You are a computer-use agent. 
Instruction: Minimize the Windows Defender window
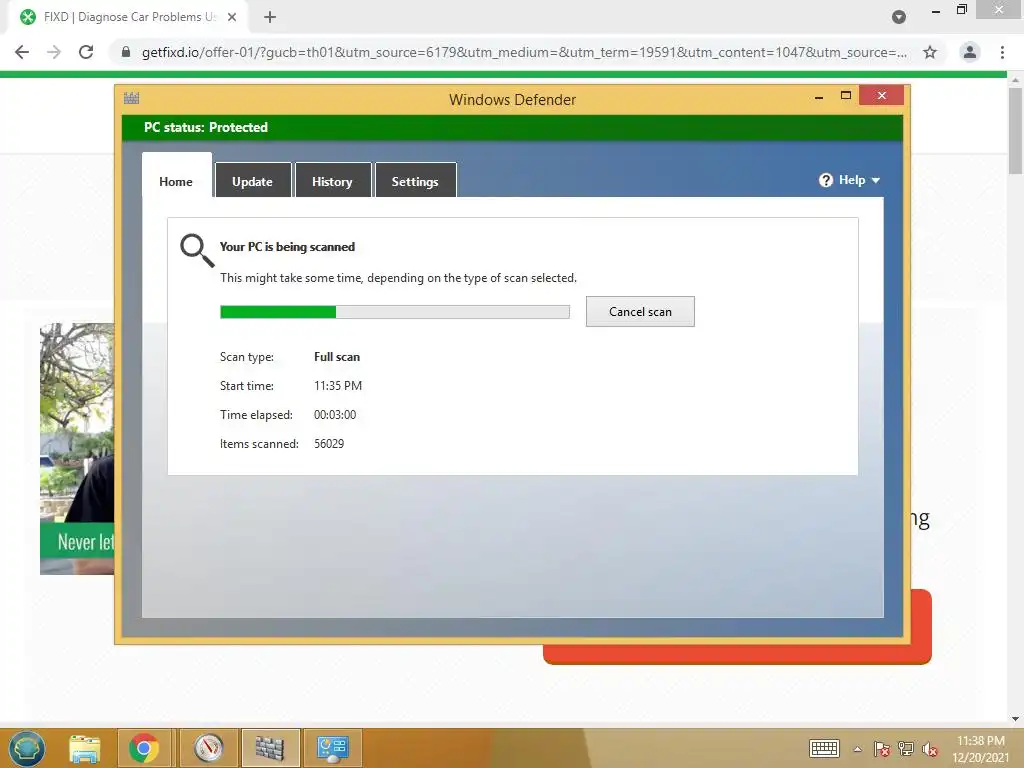coord(819,97)
